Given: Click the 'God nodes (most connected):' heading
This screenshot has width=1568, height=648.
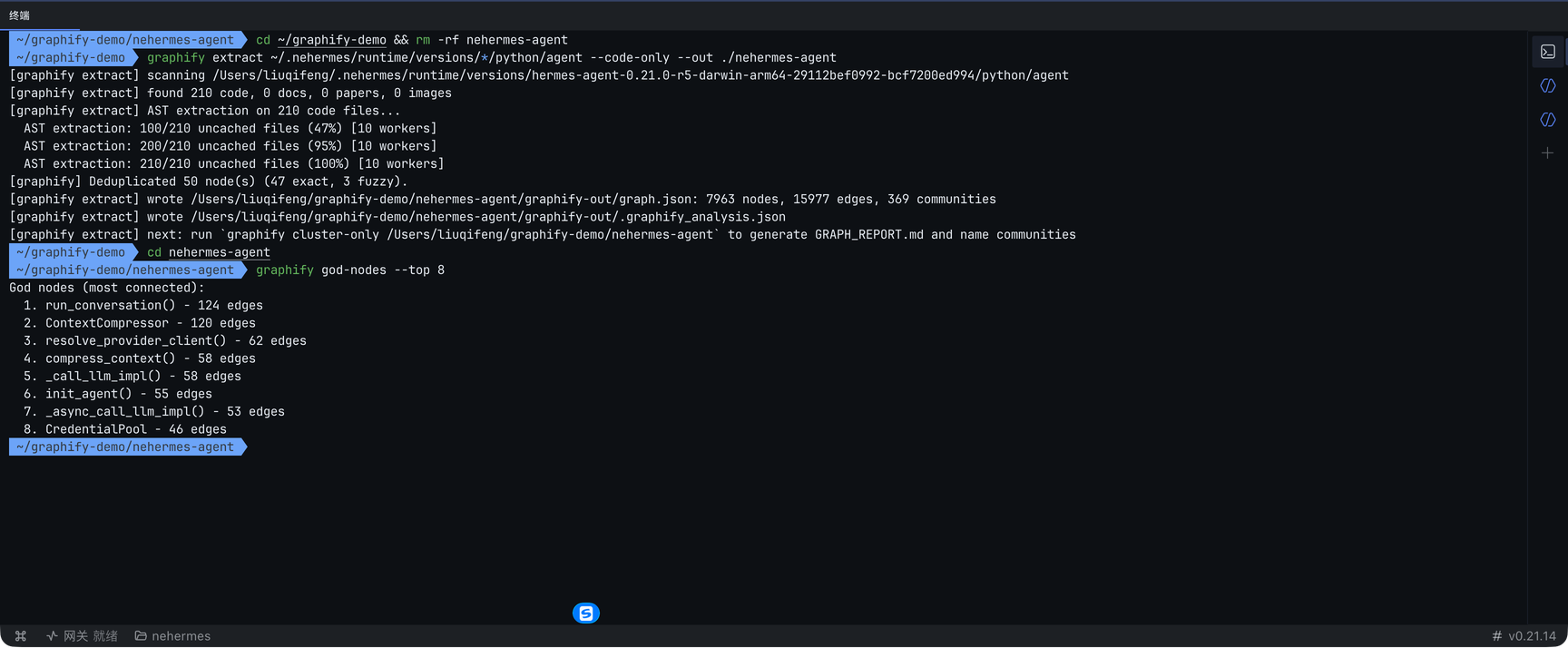Looking at the screenshot, I should (x=107, y=288).
